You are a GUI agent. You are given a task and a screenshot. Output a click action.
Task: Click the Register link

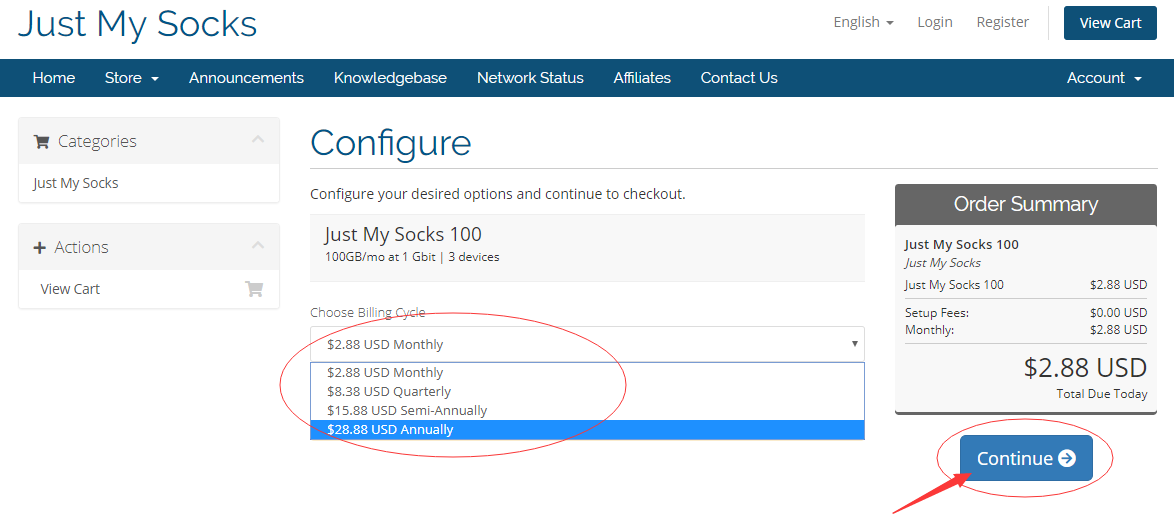[1002, 22]
